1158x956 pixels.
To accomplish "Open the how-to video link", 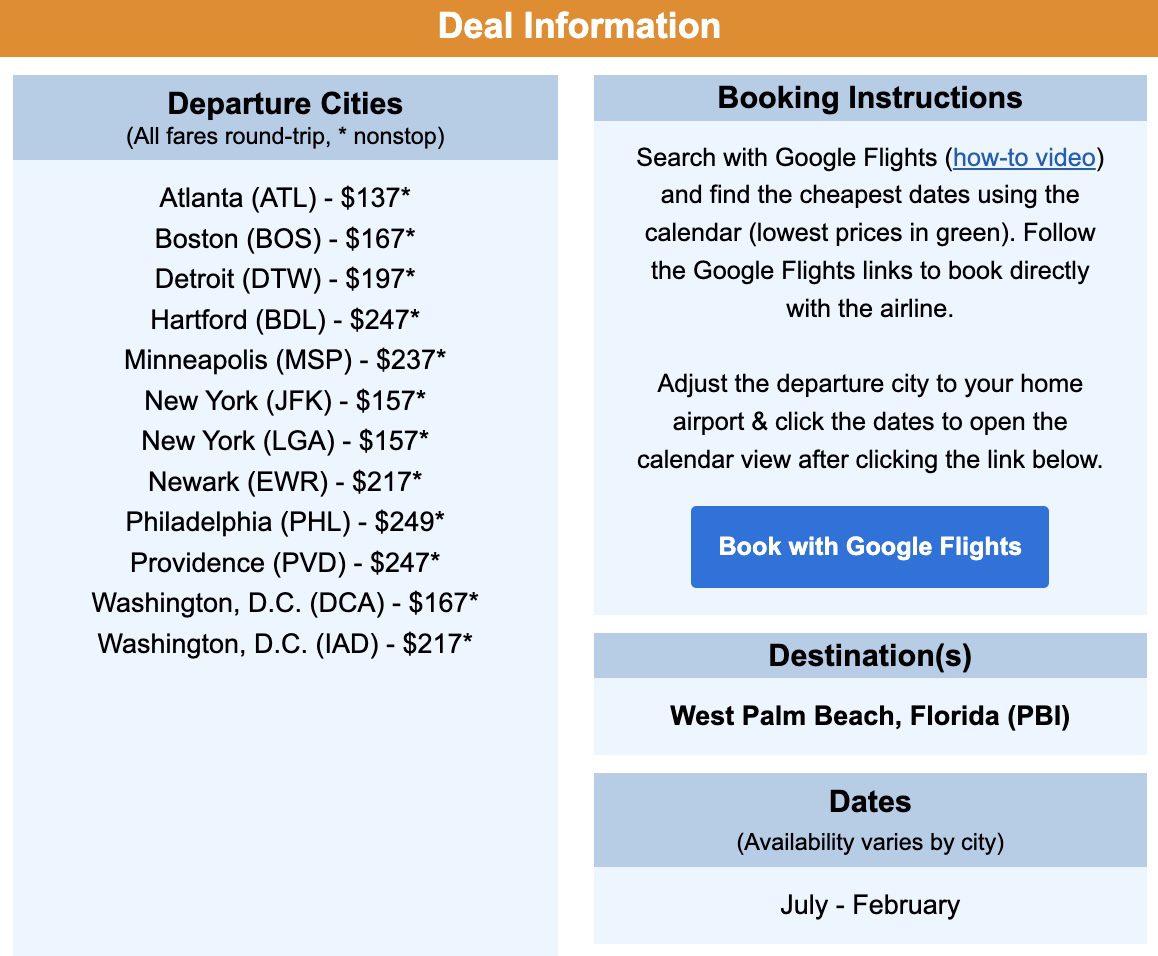I will 1022,157.
